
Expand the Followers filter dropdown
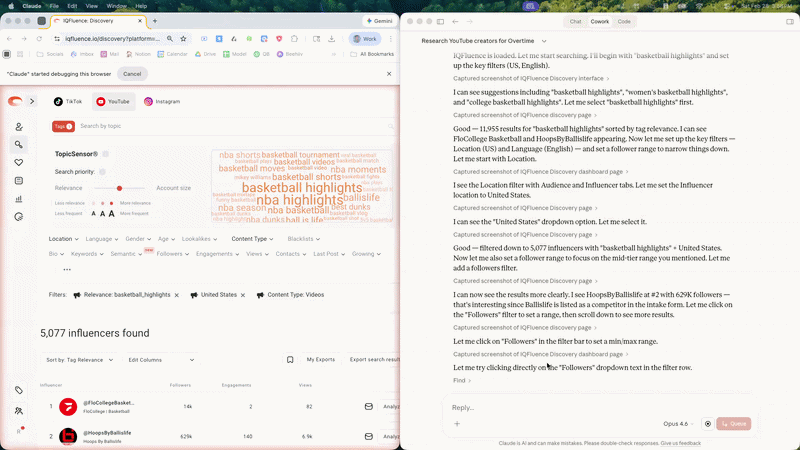point(173,254)
